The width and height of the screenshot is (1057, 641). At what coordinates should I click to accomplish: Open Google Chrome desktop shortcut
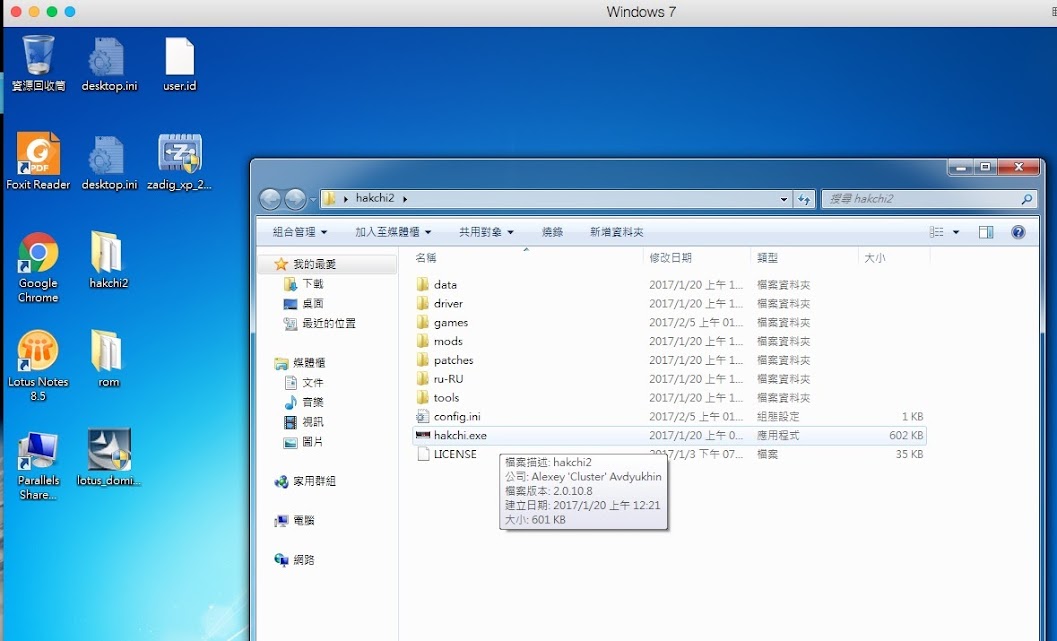click(38, 267)
